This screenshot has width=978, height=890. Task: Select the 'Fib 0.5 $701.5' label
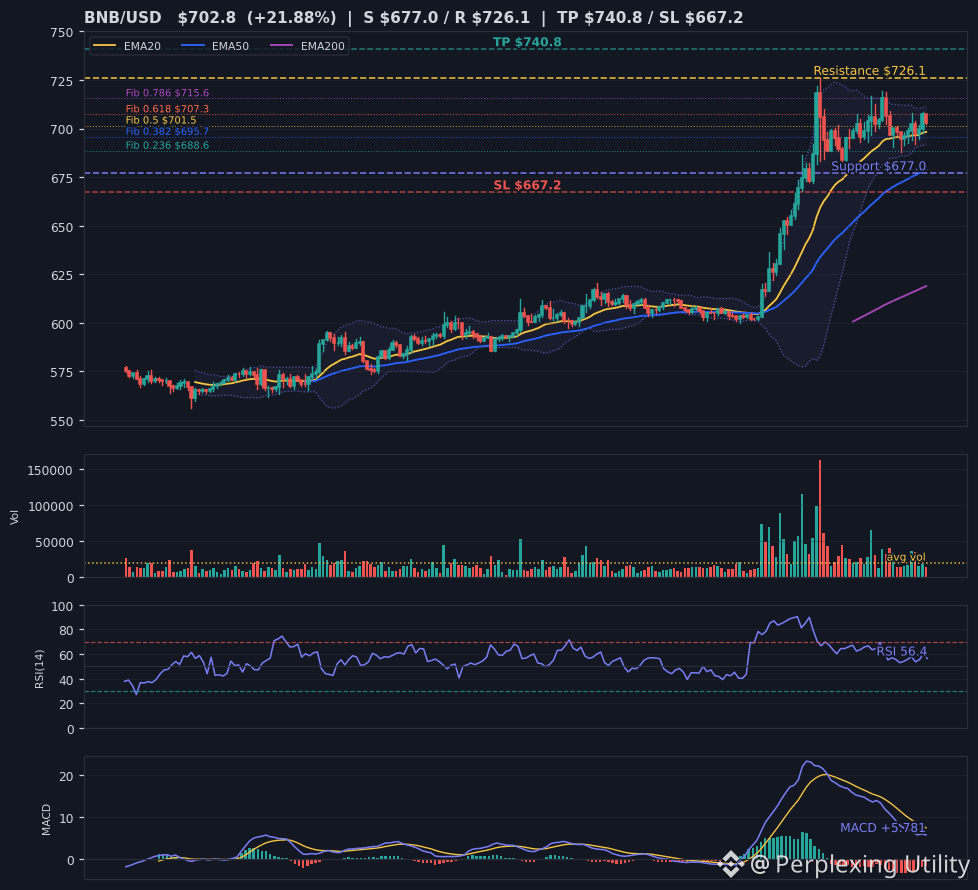(x=161, y=120)
